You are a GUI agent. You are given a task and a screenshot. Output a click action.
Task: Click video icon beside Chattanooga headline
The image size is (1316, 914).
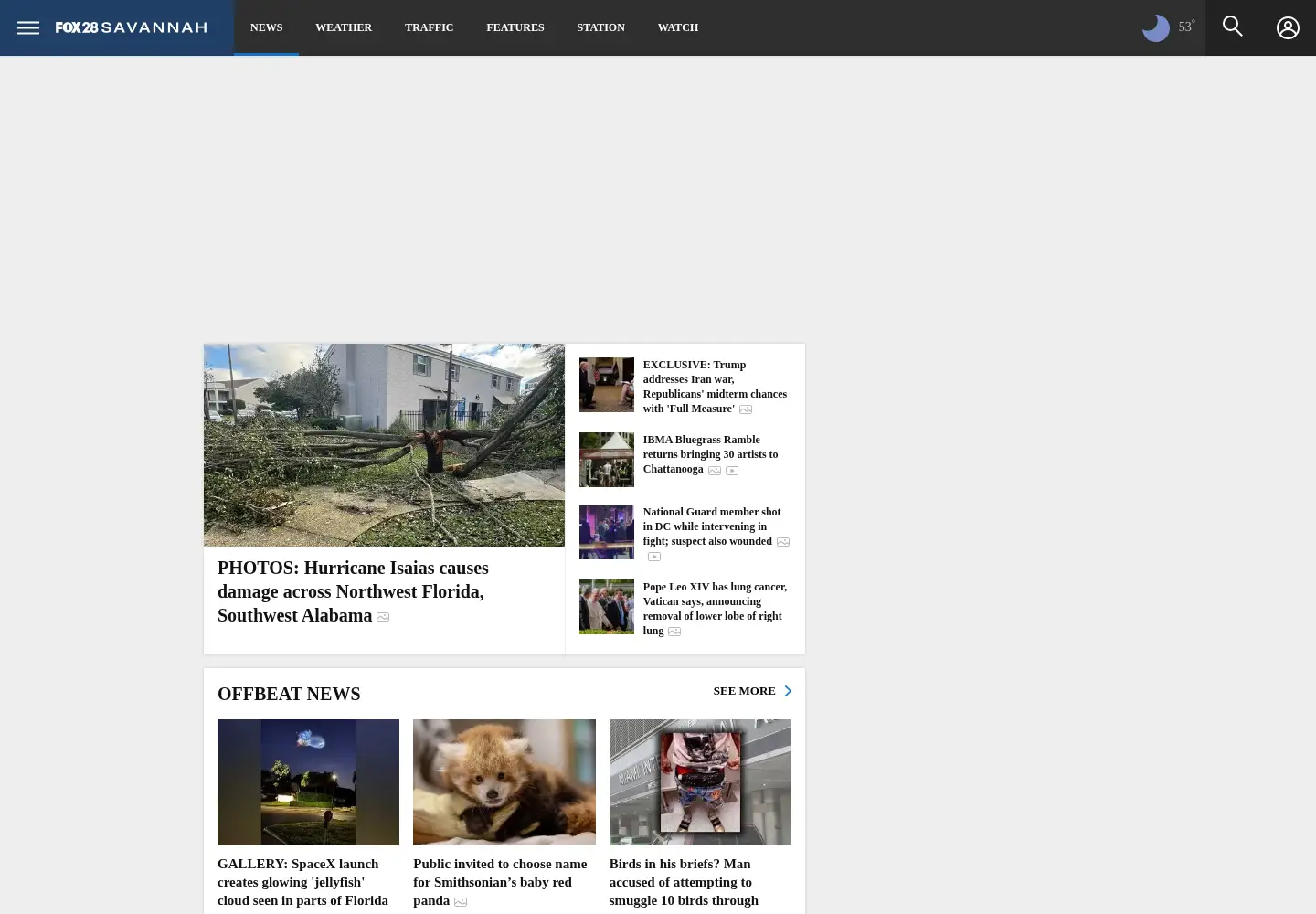(x=732, y=471)
